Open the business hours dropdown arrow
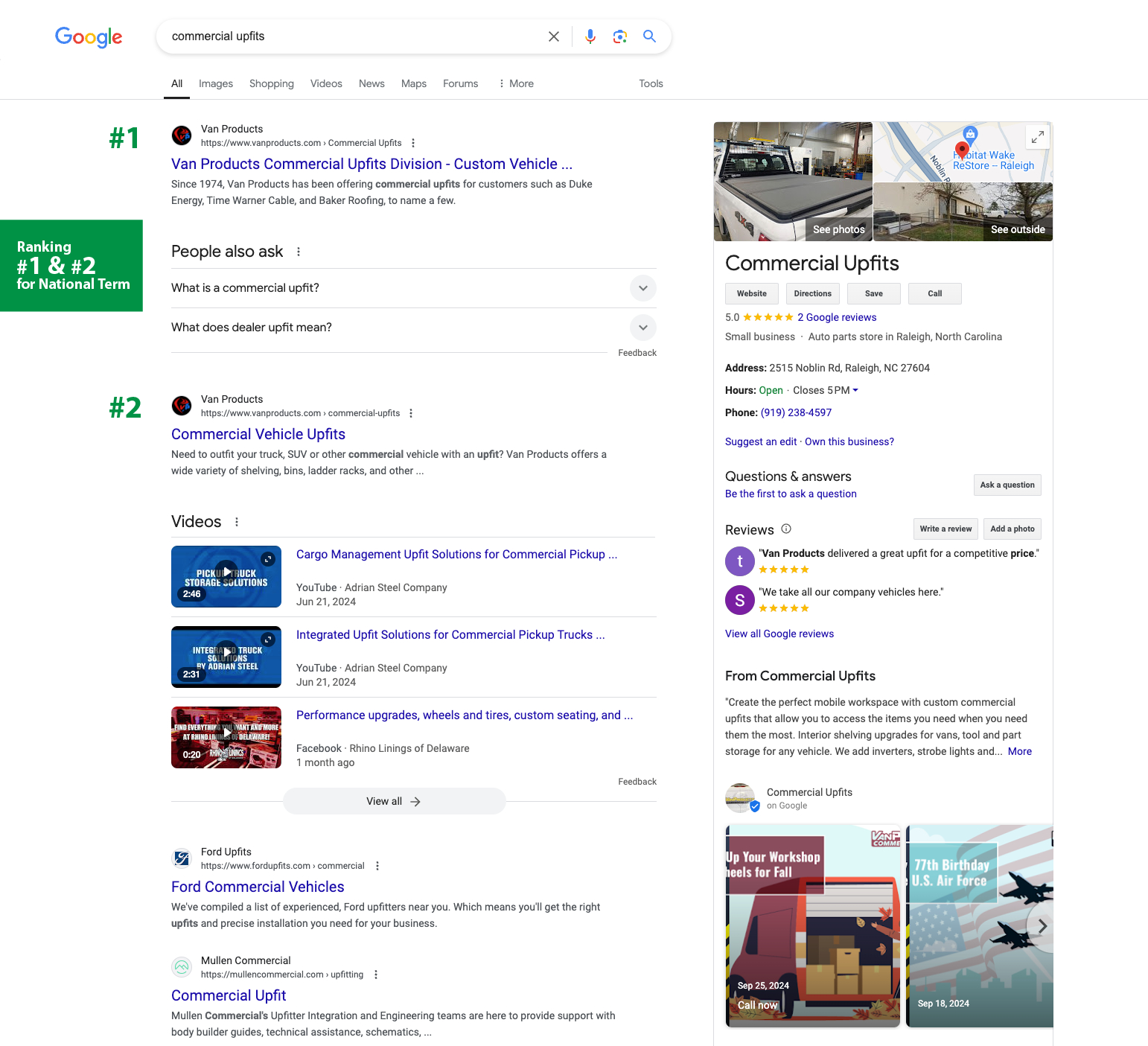 click(x=855, y=390)
